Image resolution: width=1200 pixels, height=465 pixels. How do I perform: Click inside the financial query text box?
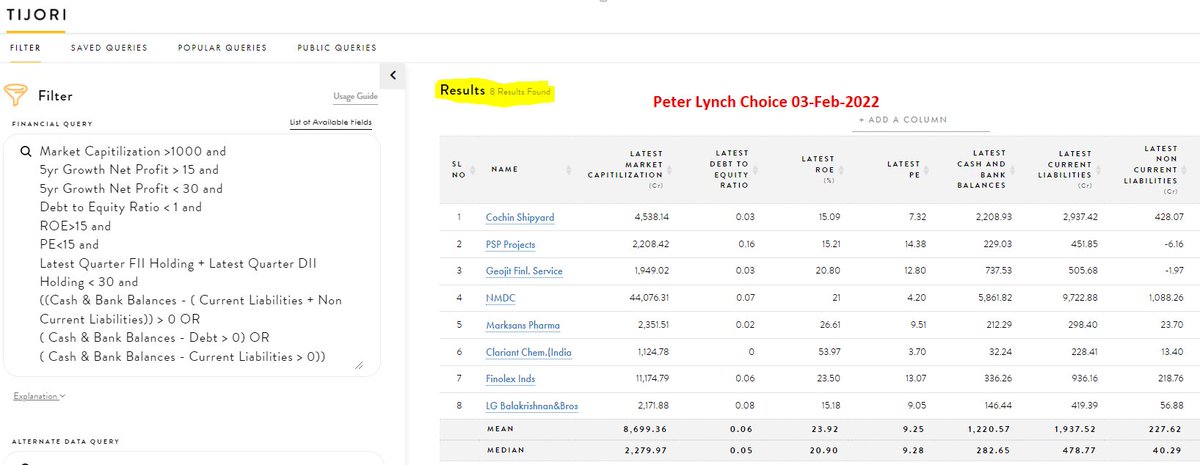[192, 255]
